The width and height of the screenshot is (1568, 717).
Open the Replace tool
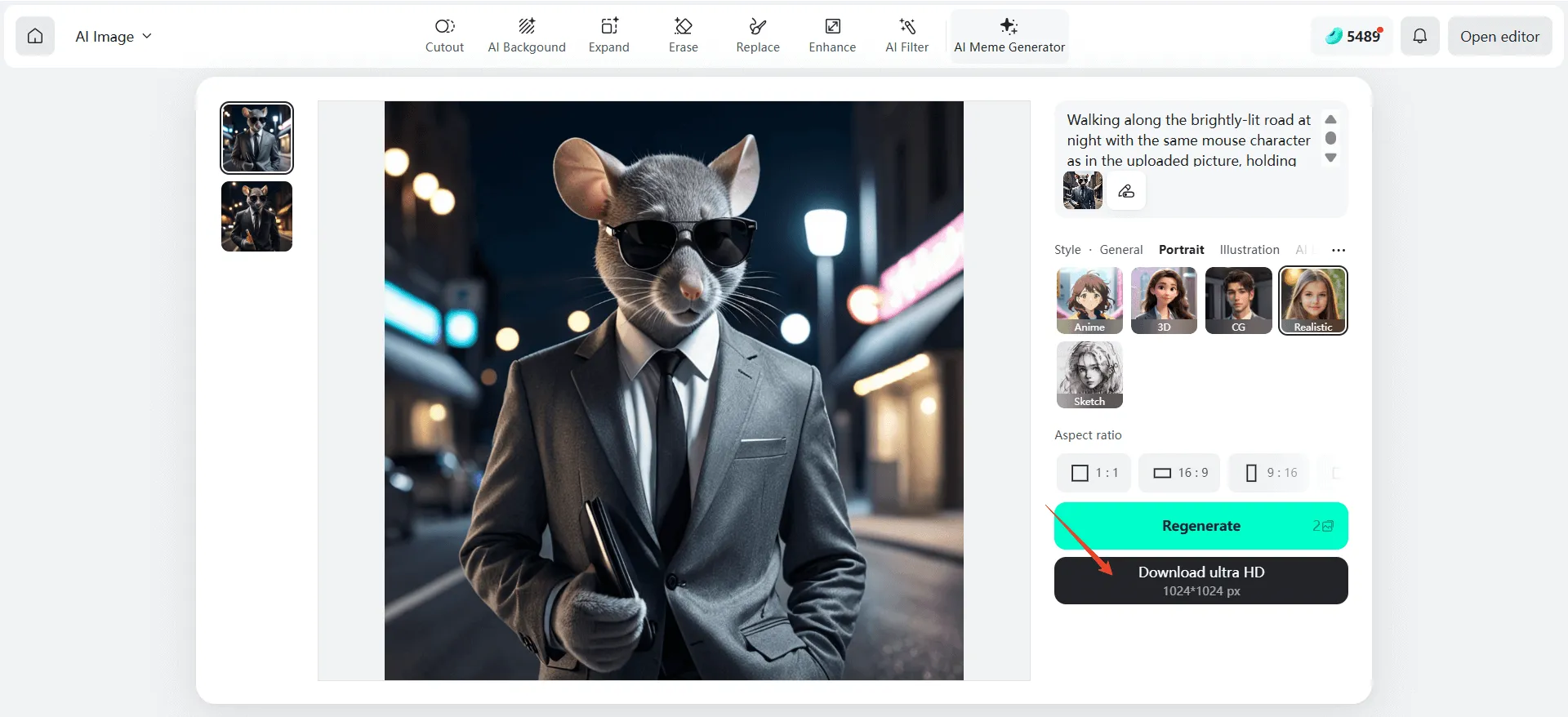click(x=758, y=36)
